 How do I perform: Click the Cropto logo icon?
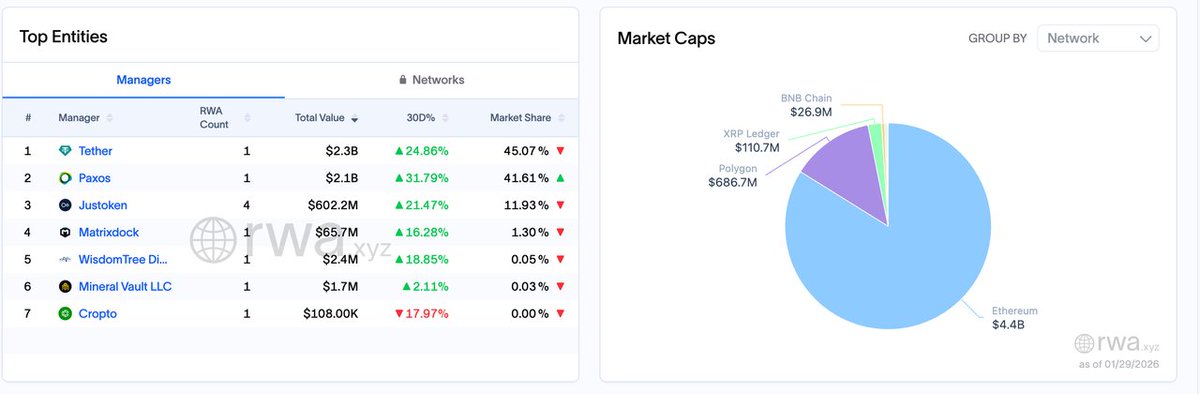point(65,313)
